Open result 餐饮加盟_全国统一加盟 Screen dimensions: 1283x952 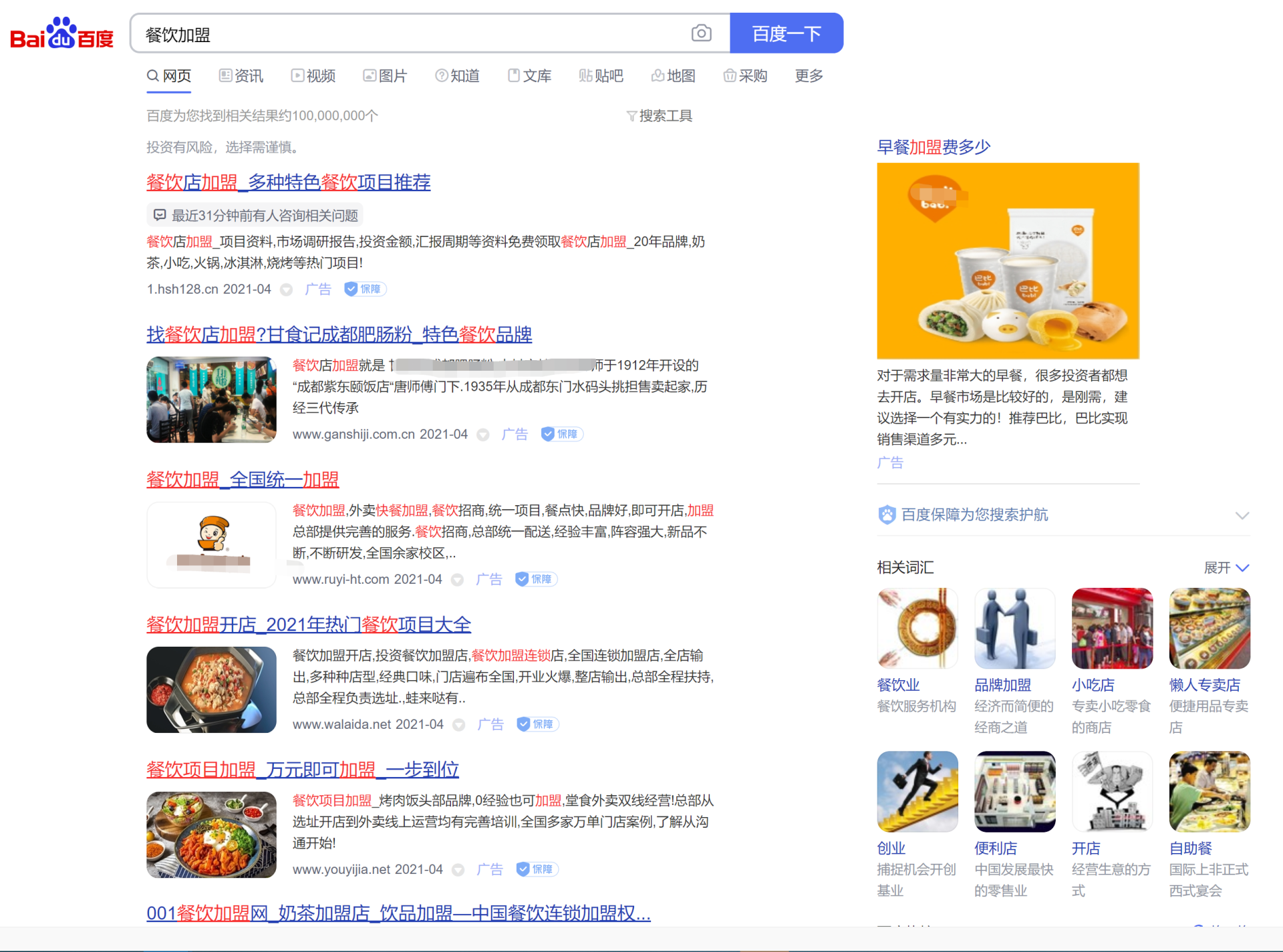(x=243, y=480)
